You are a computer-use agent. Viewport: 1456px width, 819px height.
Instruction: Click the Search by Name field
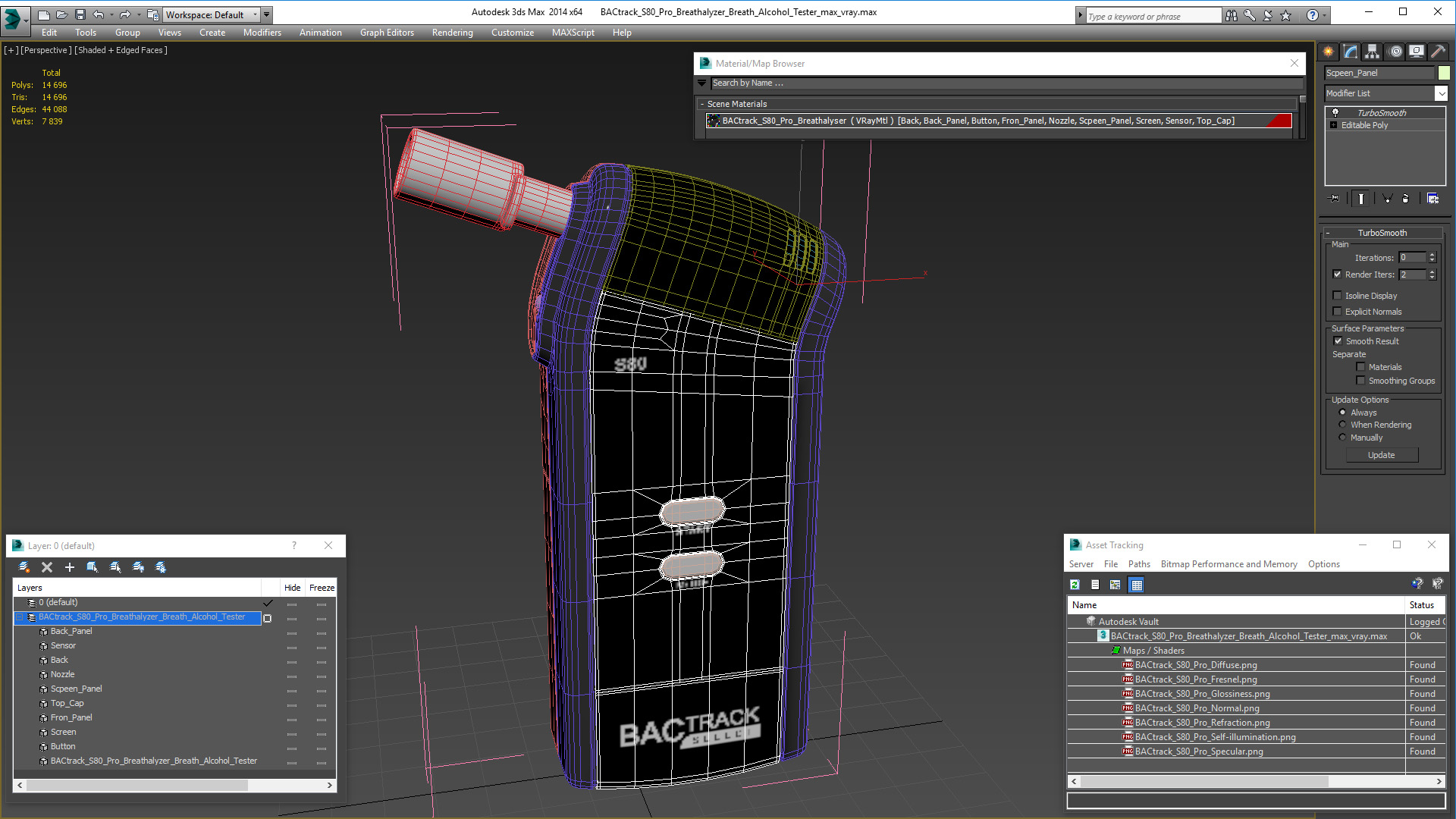(1006, 83)
